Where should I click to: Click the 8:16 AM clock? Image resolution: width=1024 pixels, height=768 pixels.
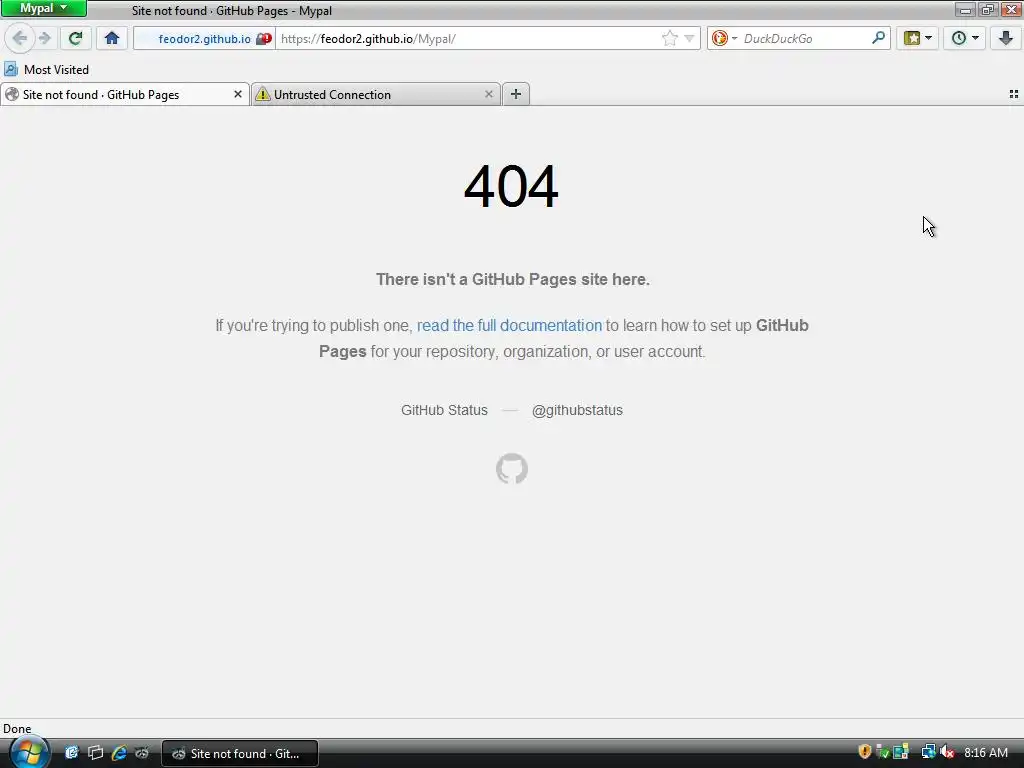pos(986,753)
